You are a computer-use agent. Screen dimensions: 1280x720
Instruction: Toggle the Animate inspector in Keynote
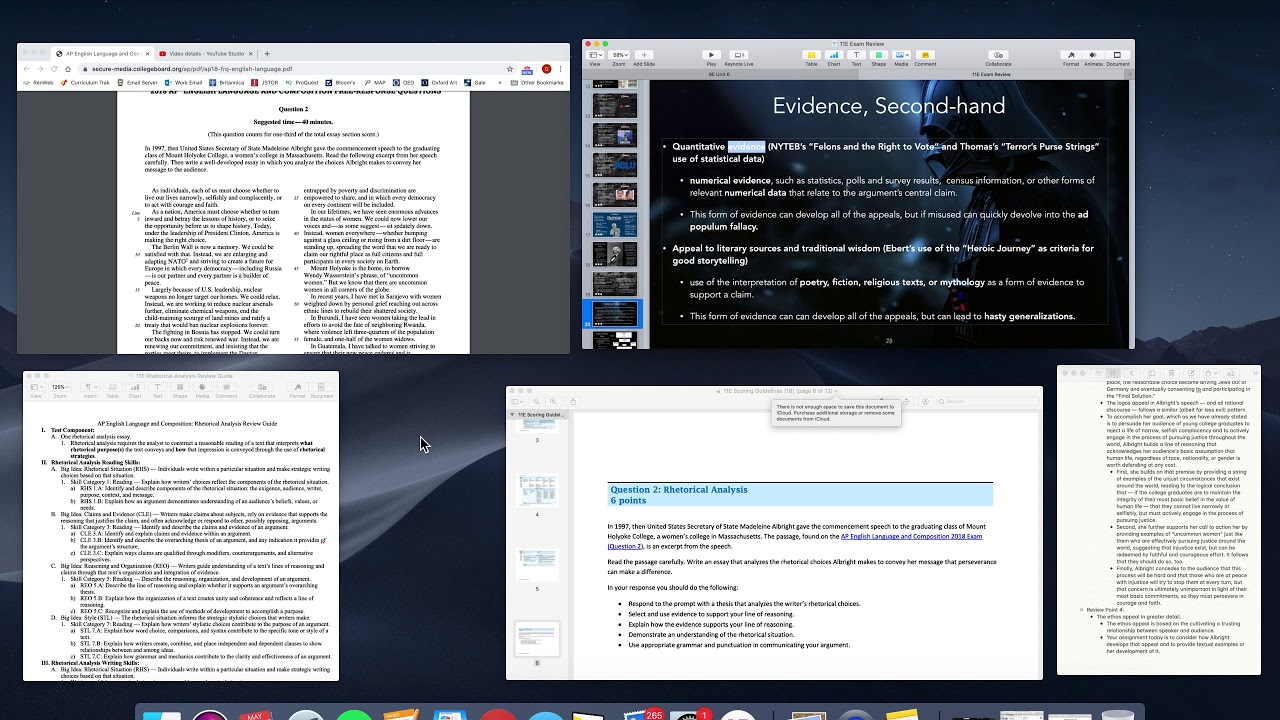tap(1093, 57)
